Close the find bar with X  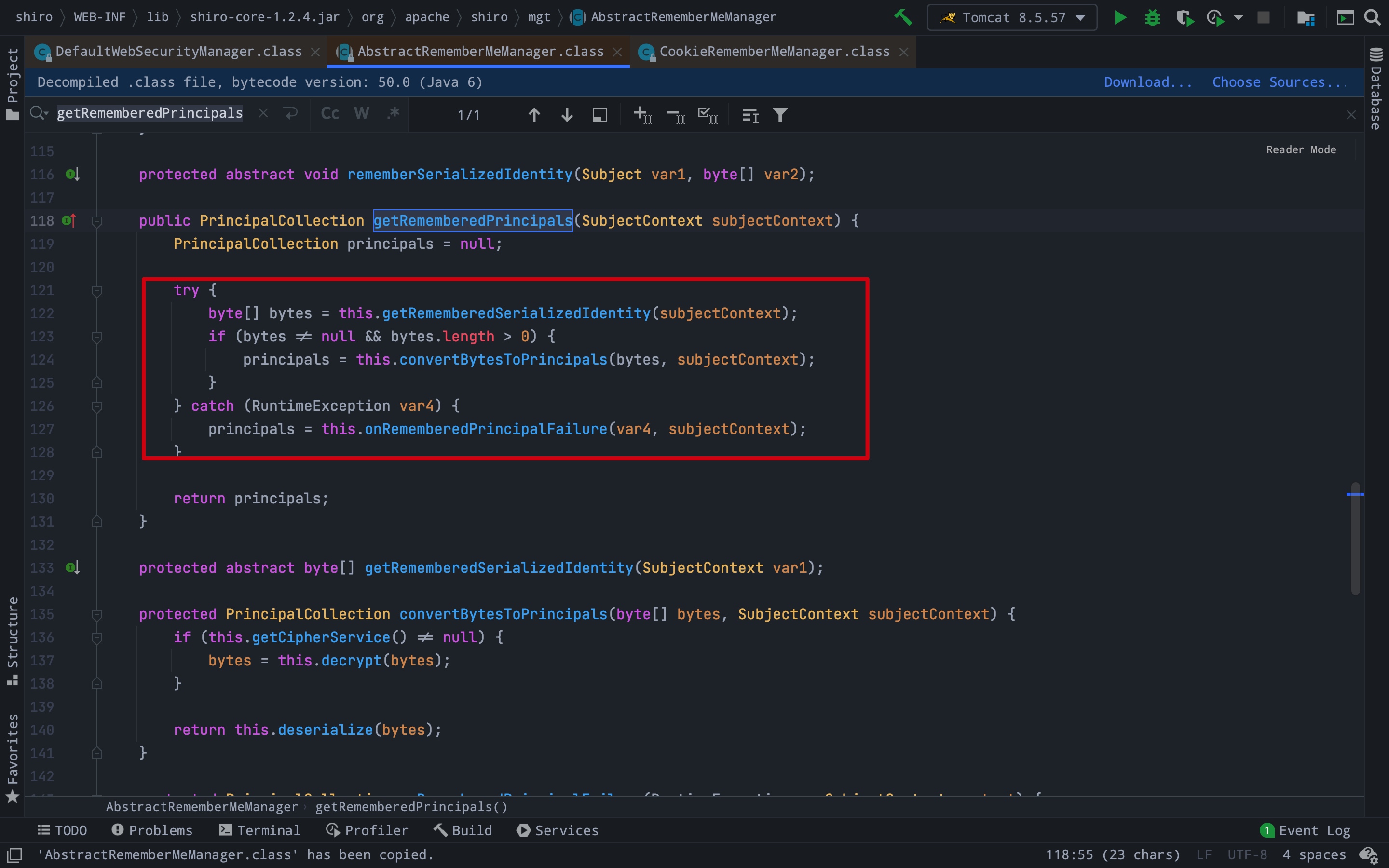pos(1351,115)
